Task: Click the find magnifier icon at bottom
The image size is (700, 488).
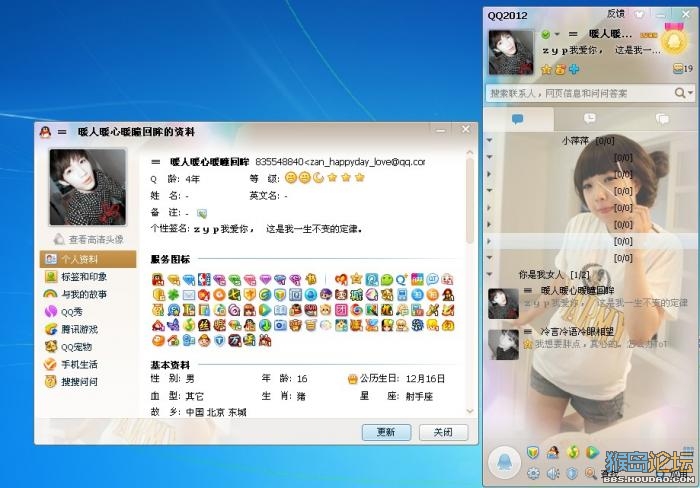Action: [591, 473]
